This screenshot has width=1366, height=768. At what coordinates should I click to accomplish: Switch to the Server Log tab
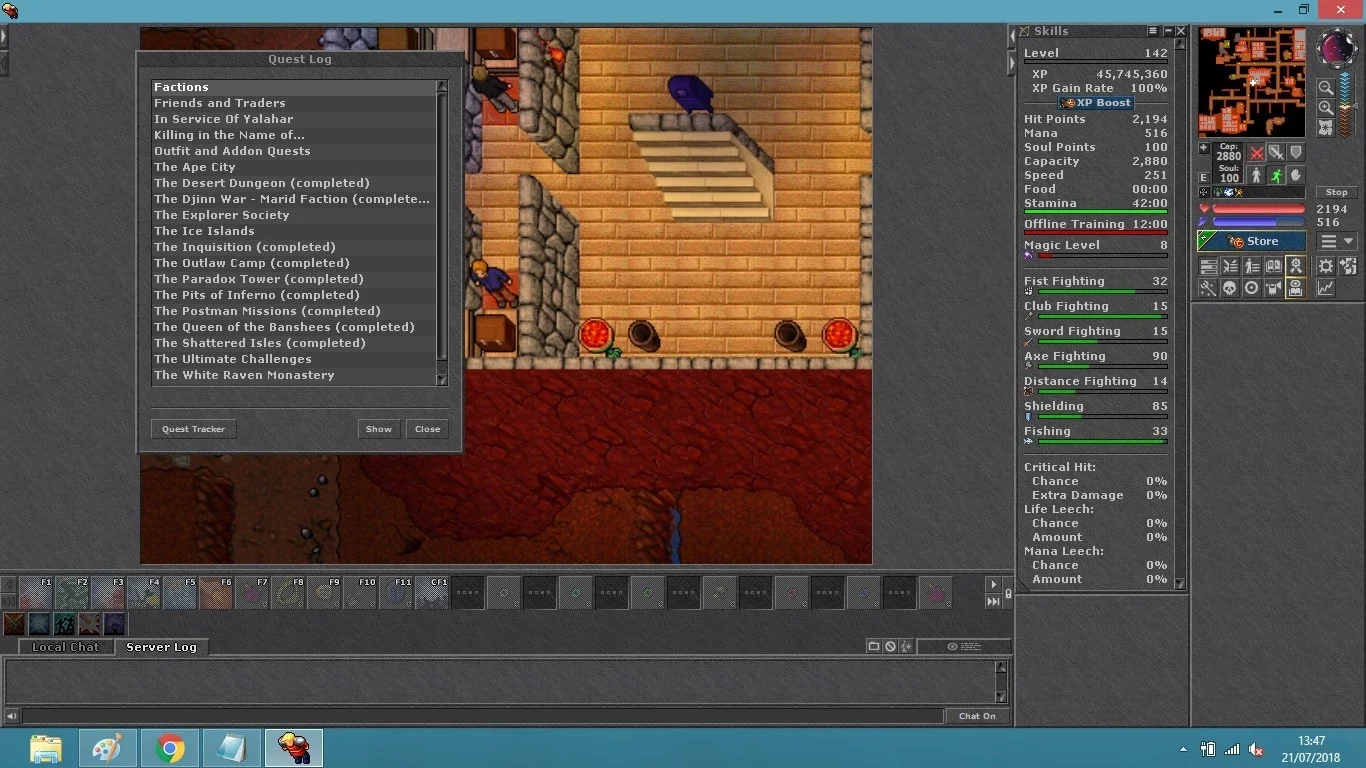[161, 647]
